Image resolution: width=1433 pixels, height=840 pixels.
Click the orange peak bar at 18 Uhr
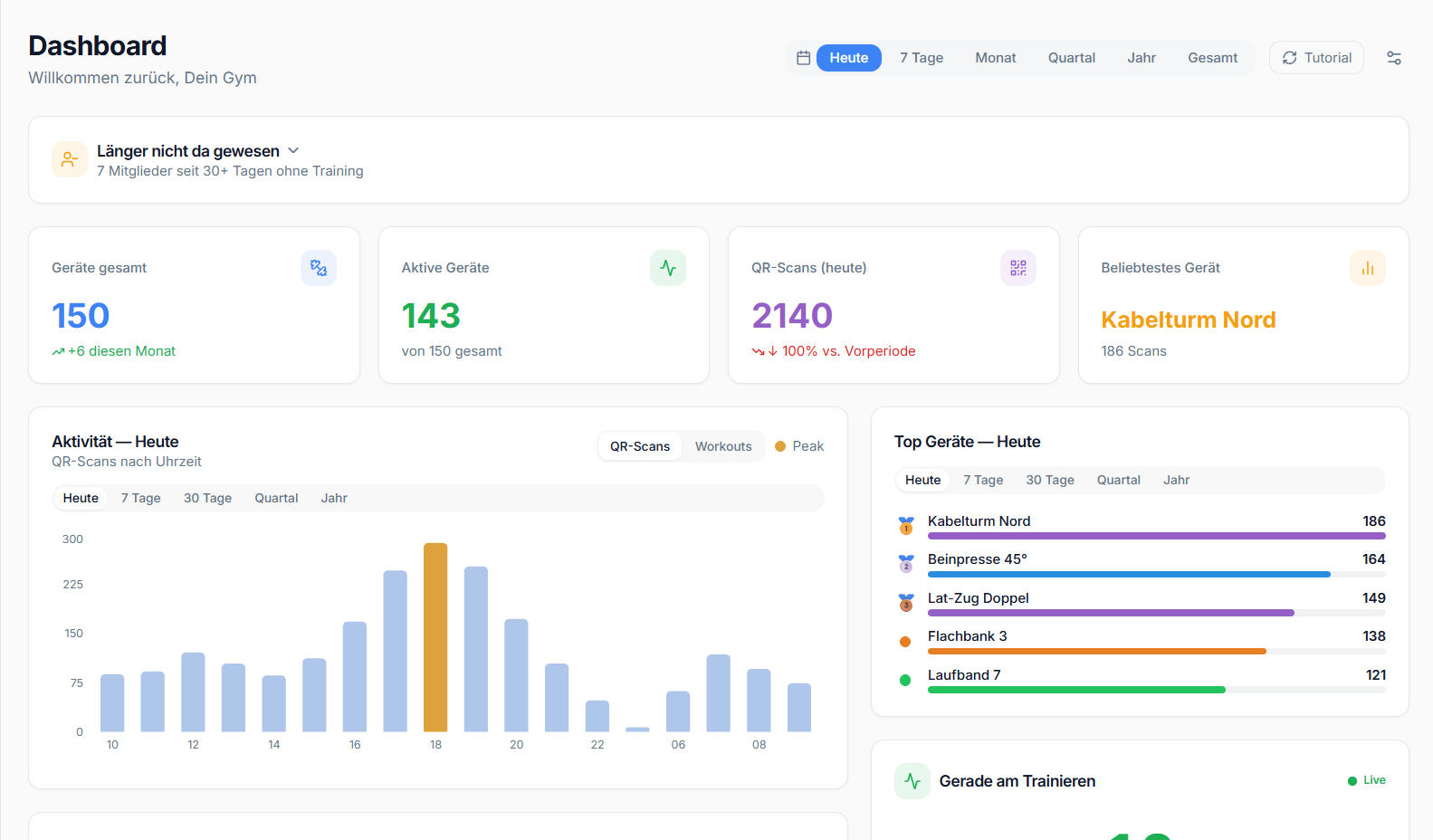pos(435,637)
